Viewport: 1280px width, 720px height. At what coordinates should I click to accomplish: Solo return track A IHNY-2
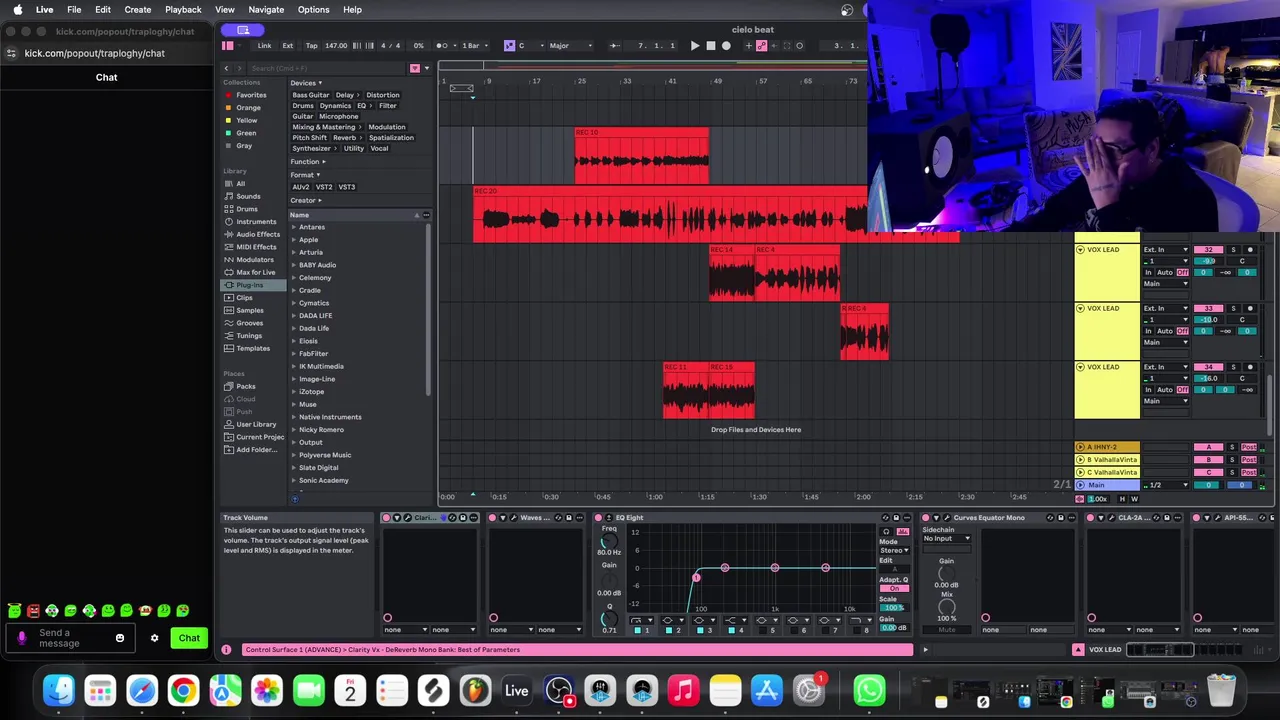pos(1233,447)
